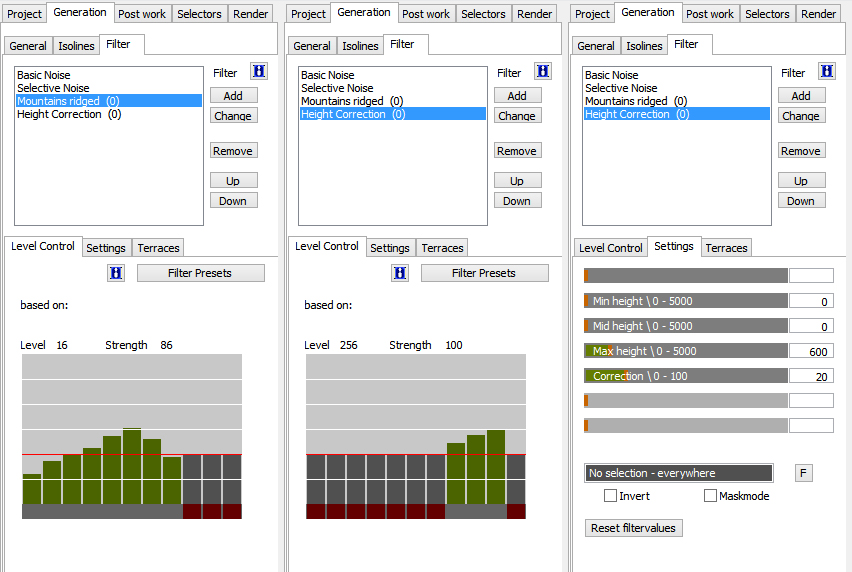
Task: Click Up button in left panel
Action: pyautogui.click(x=233, y=181)
